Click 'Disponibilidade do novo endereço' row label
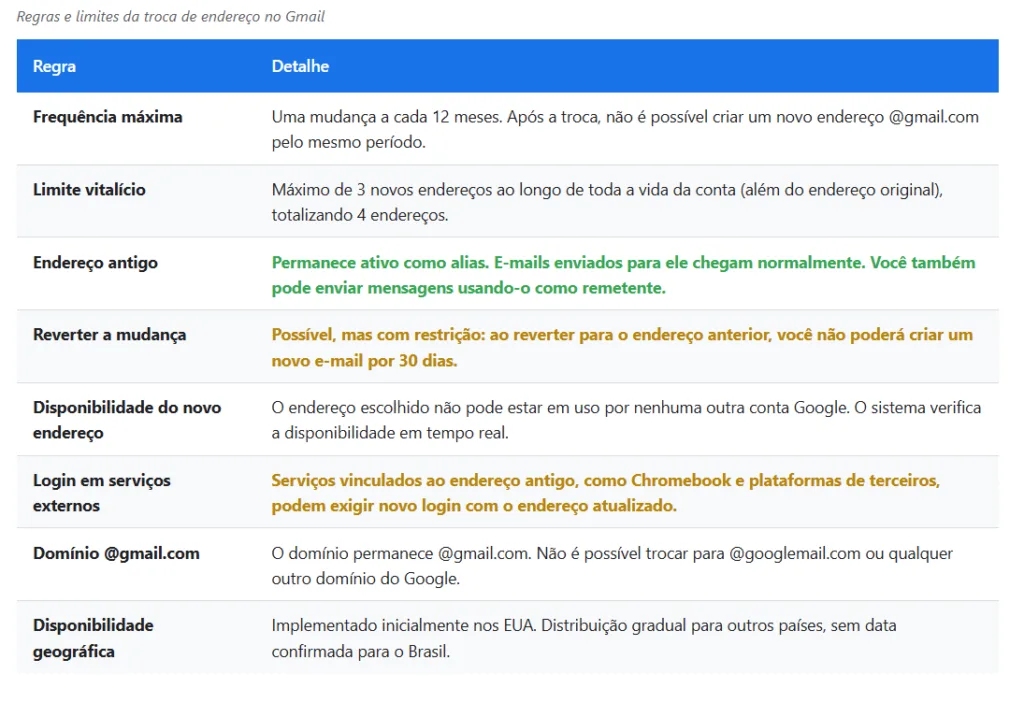Screen dimensions: 1024x717 (x=127, y=420)
